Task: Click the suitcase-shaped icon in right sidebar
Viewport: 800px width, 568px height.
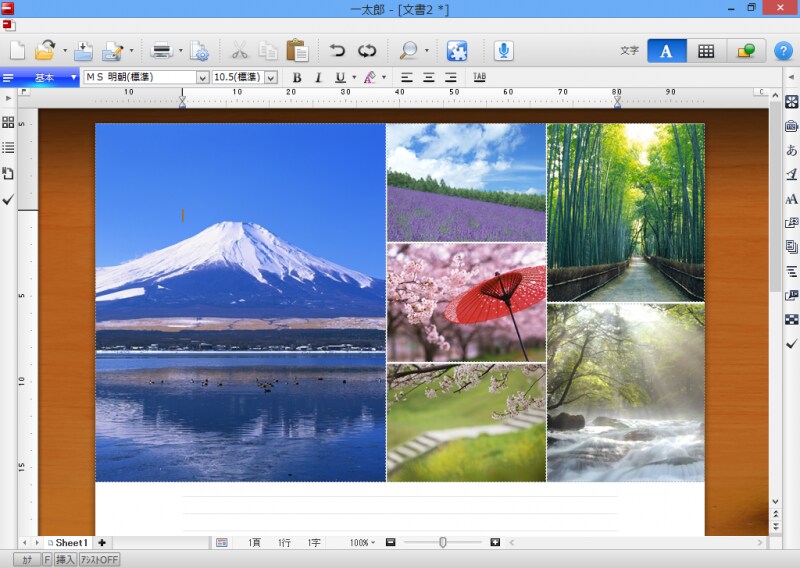Action: (x=791, y=126)
